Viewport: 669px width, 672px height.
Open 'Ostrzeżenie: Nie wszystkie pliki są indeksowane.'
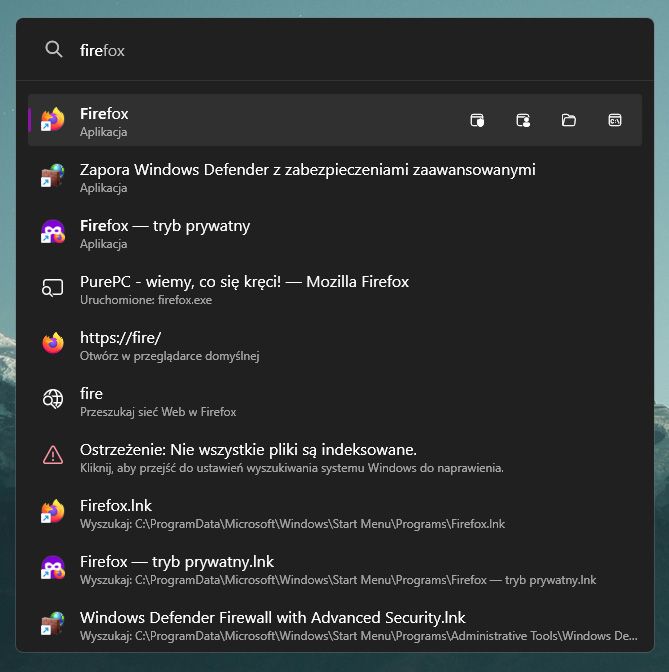(335, 456)
